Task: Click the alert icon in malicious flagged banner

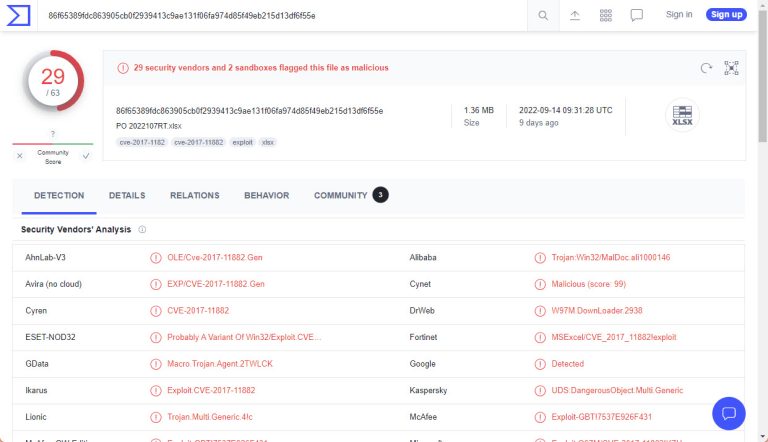Action: click(123, 68)
